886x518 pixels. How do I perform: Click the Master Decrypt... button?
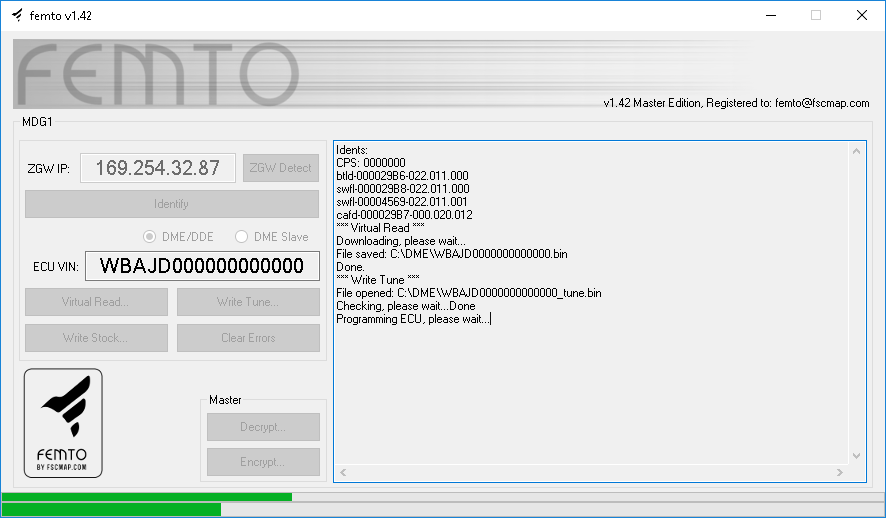pos(263,427)
